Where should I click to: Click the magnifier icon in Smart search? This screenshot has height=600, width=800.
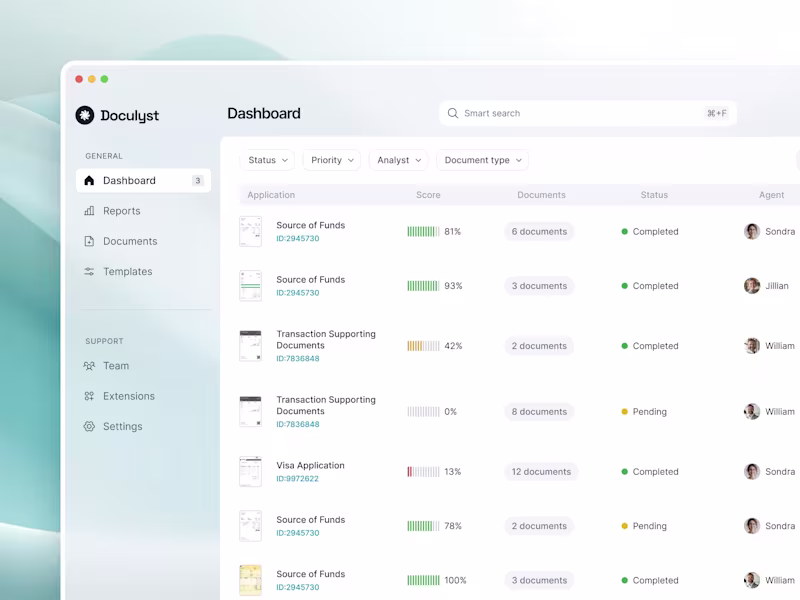click(453, 113)
